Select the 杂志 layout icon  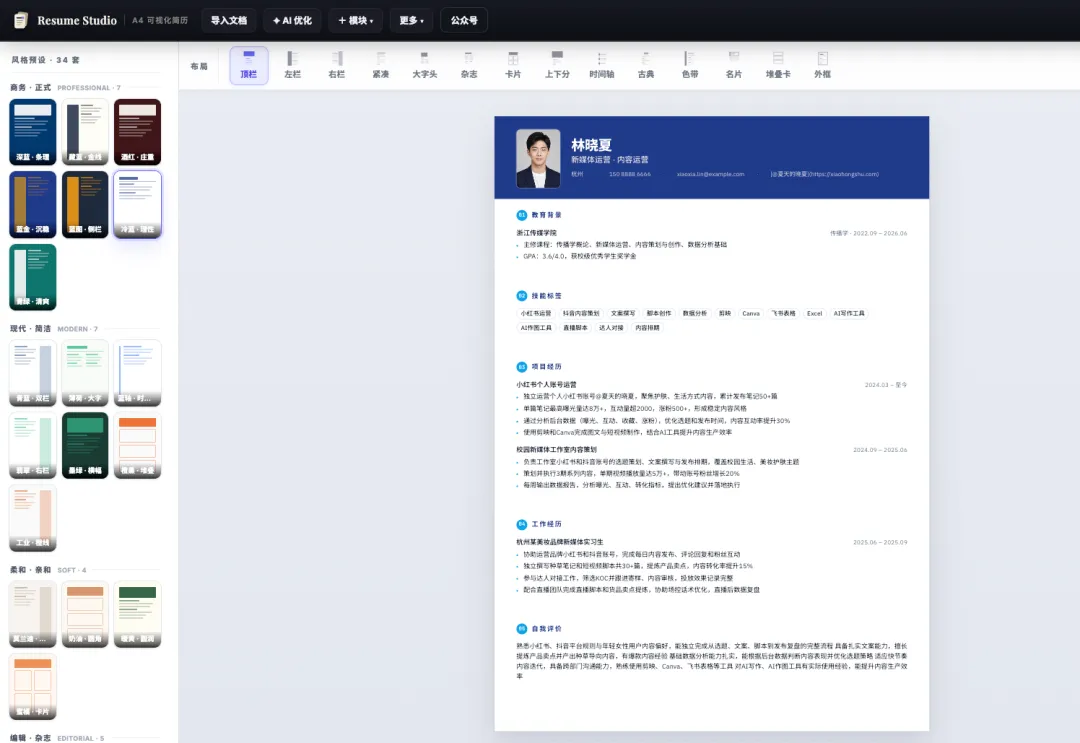coord(469,66)
